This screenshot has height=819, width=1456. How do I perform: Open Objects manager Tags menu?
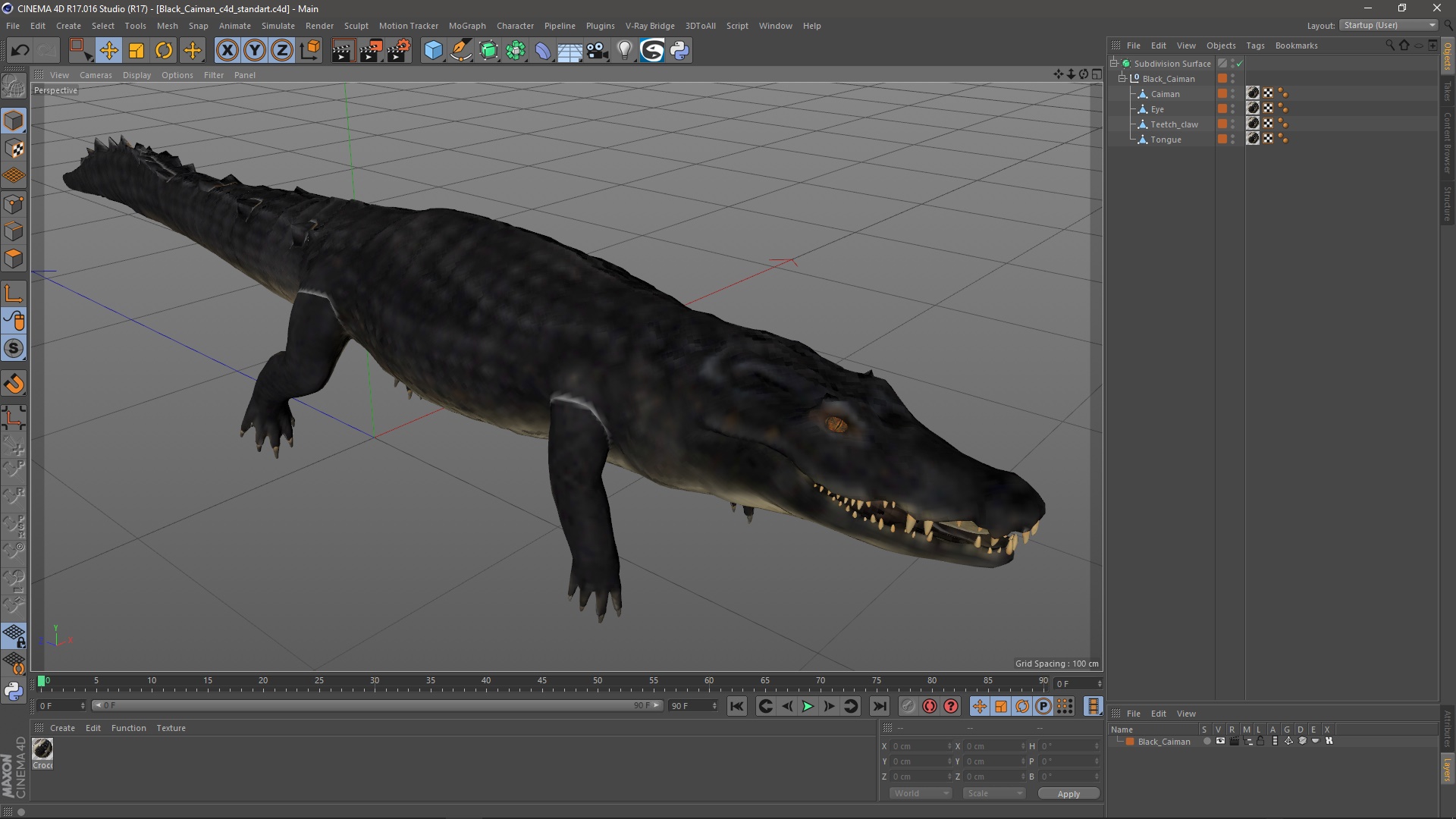coord(1255,45)
